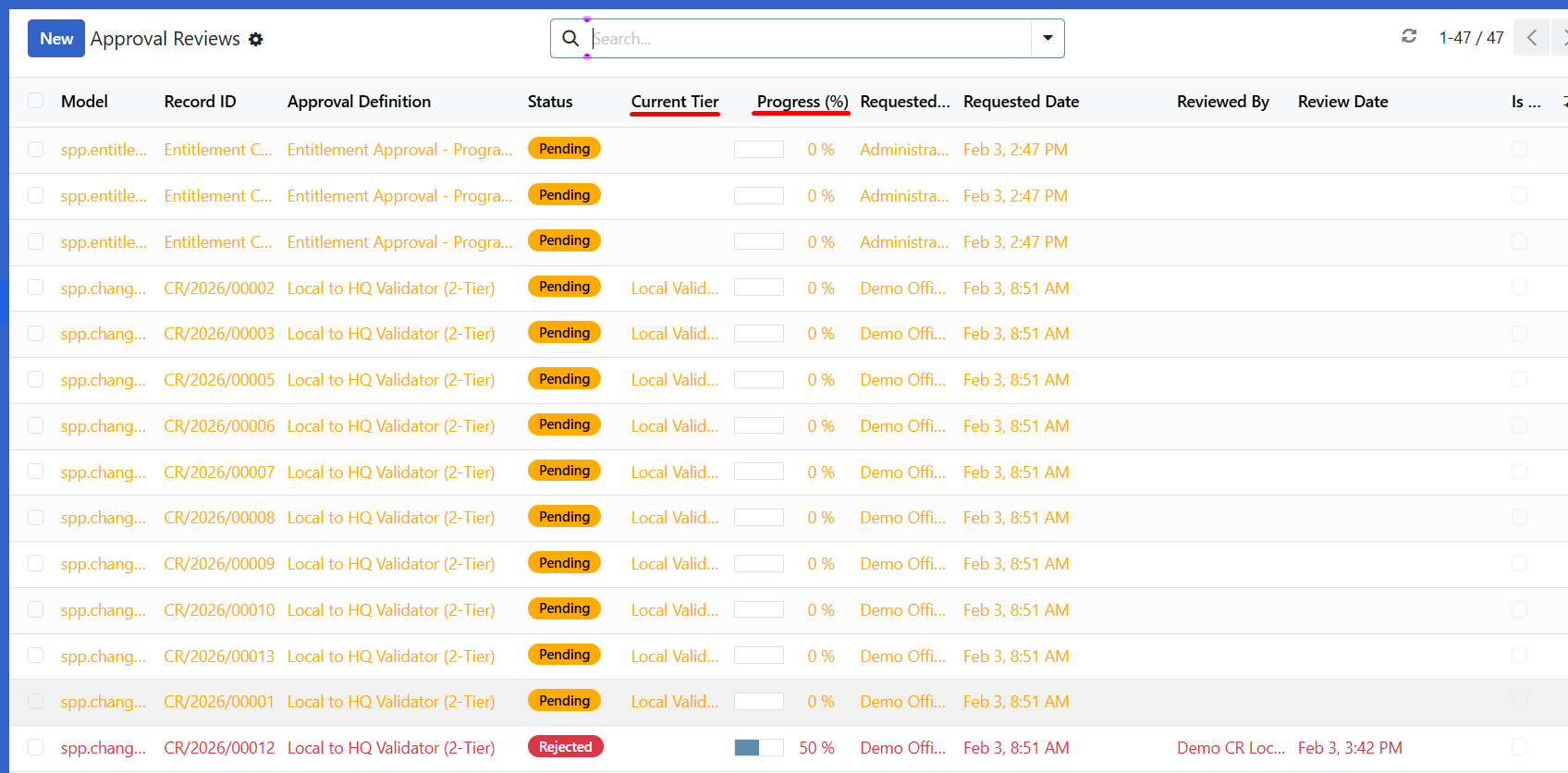1568x773 pixels.
Task: Click the Pending badge for CR/2026/00010
Action: tap(564, 608)
